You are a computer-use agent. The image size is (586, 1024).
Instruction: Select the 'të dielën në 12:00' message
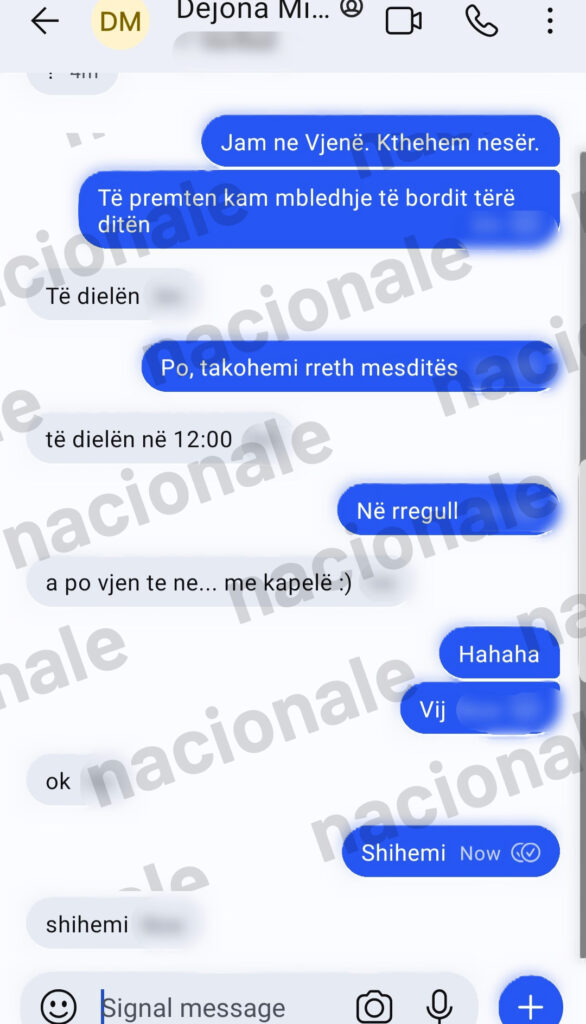160,439
